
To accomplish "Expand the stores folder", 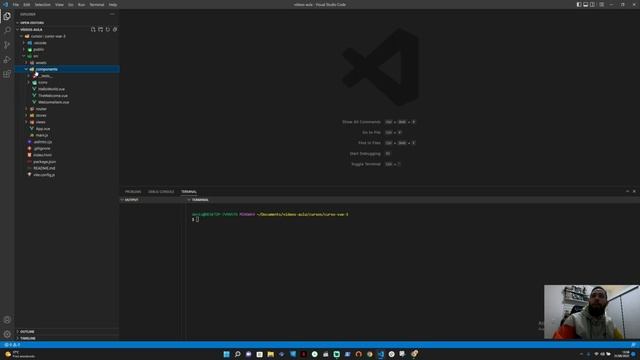I will pos(41,116).
